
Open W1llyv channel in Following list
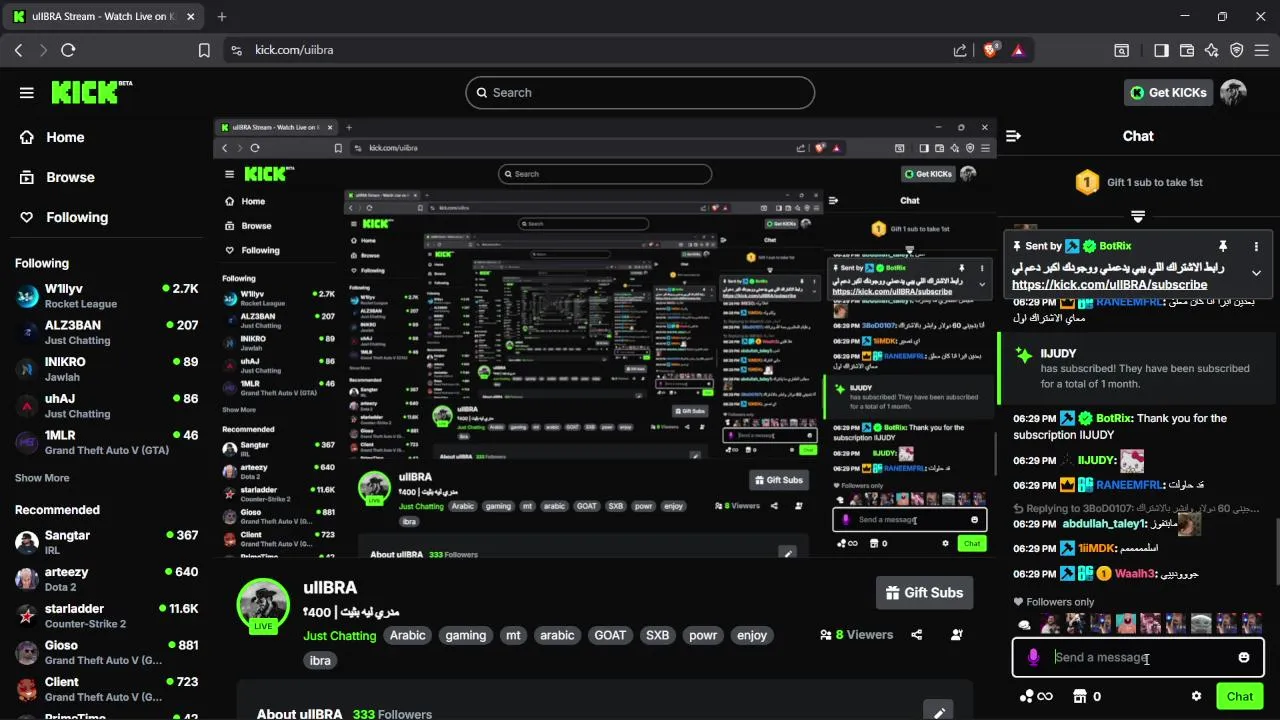[x=106, y=295]
